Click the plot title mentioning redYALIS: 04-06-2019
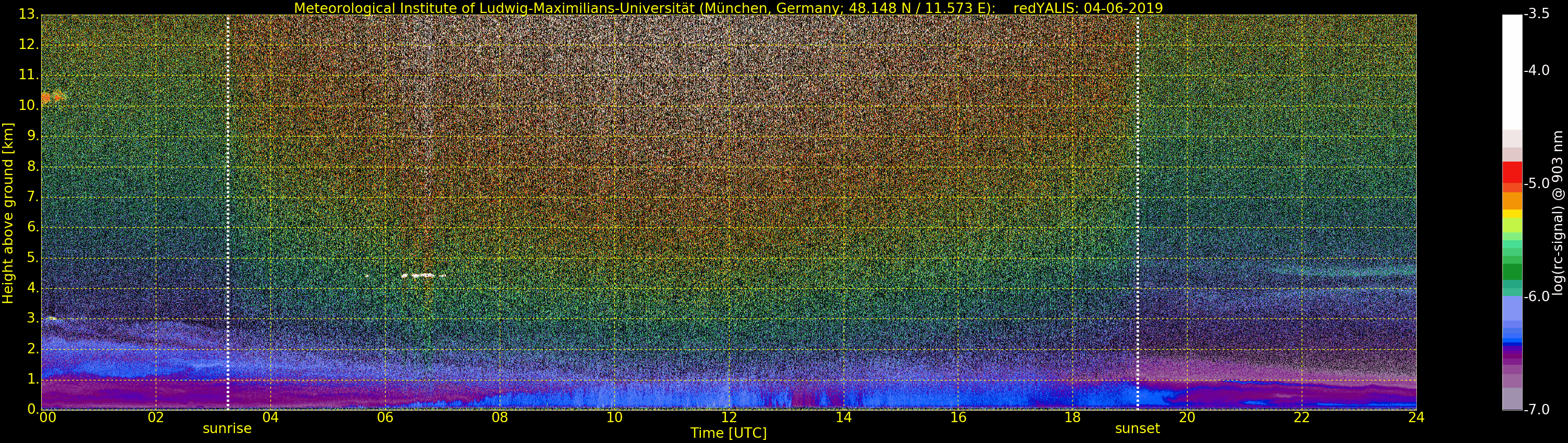The image size is (1568, 443). [x=728, y=8]
